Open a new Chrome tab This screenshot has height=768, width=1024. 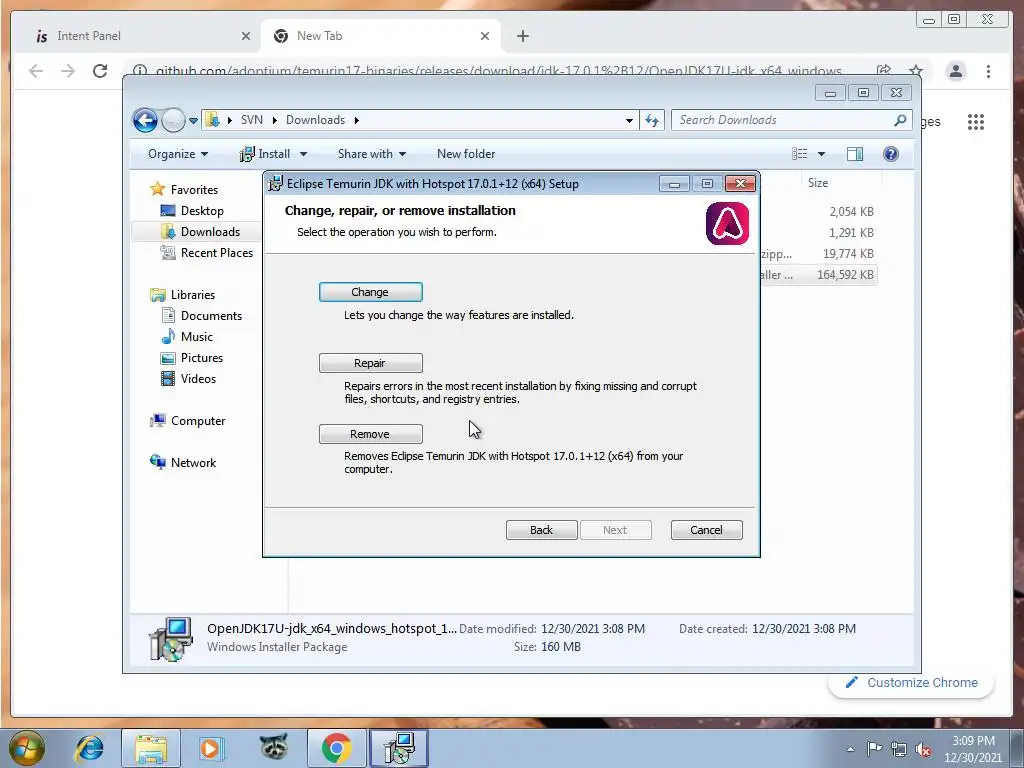522,36
